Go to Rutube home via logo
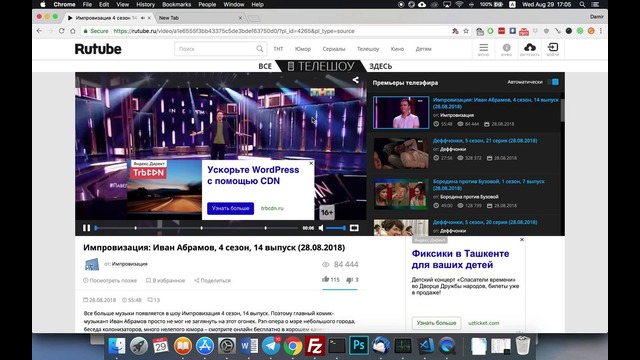 pyautogui.click(x=98, y=49)
